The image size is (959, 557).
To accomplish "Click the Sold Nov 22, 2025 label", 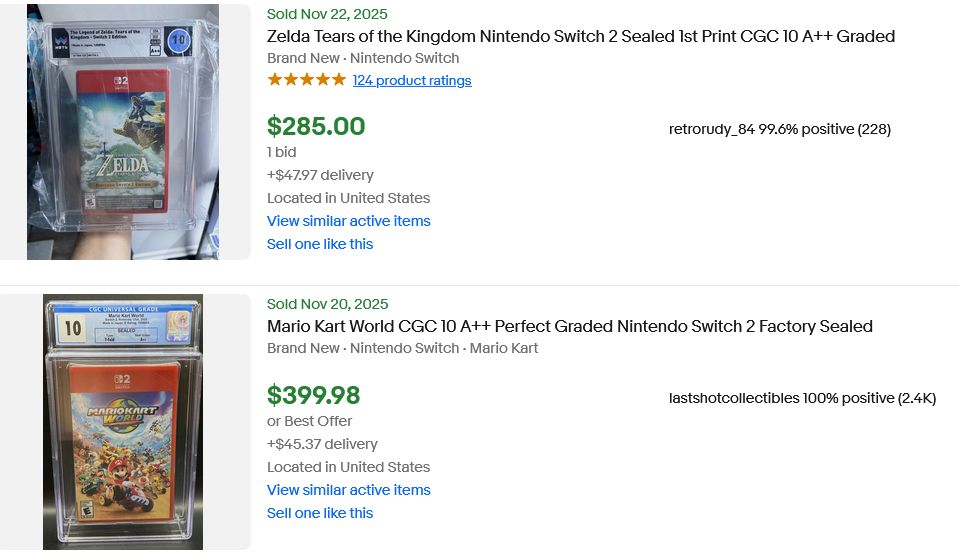I will pyautogui.click(x=327, y=14).
